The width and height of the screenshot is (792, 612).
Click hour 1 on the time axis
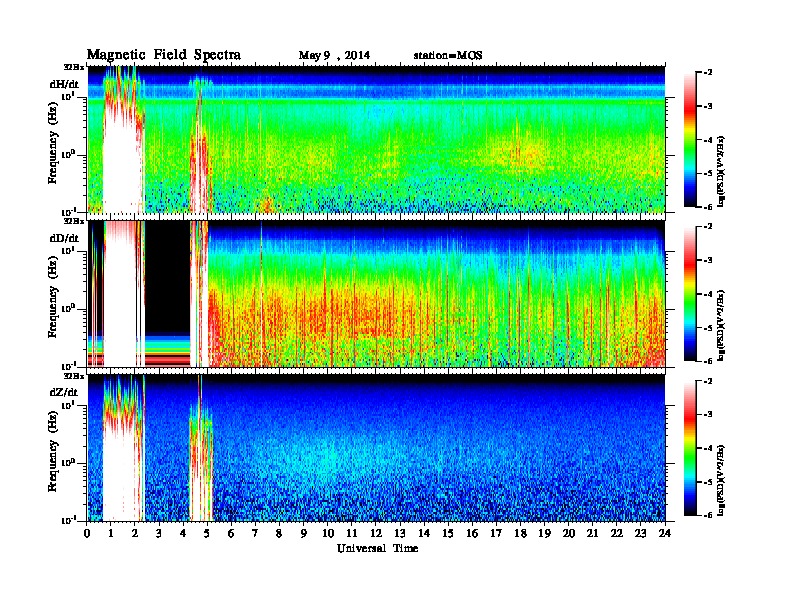111,534
